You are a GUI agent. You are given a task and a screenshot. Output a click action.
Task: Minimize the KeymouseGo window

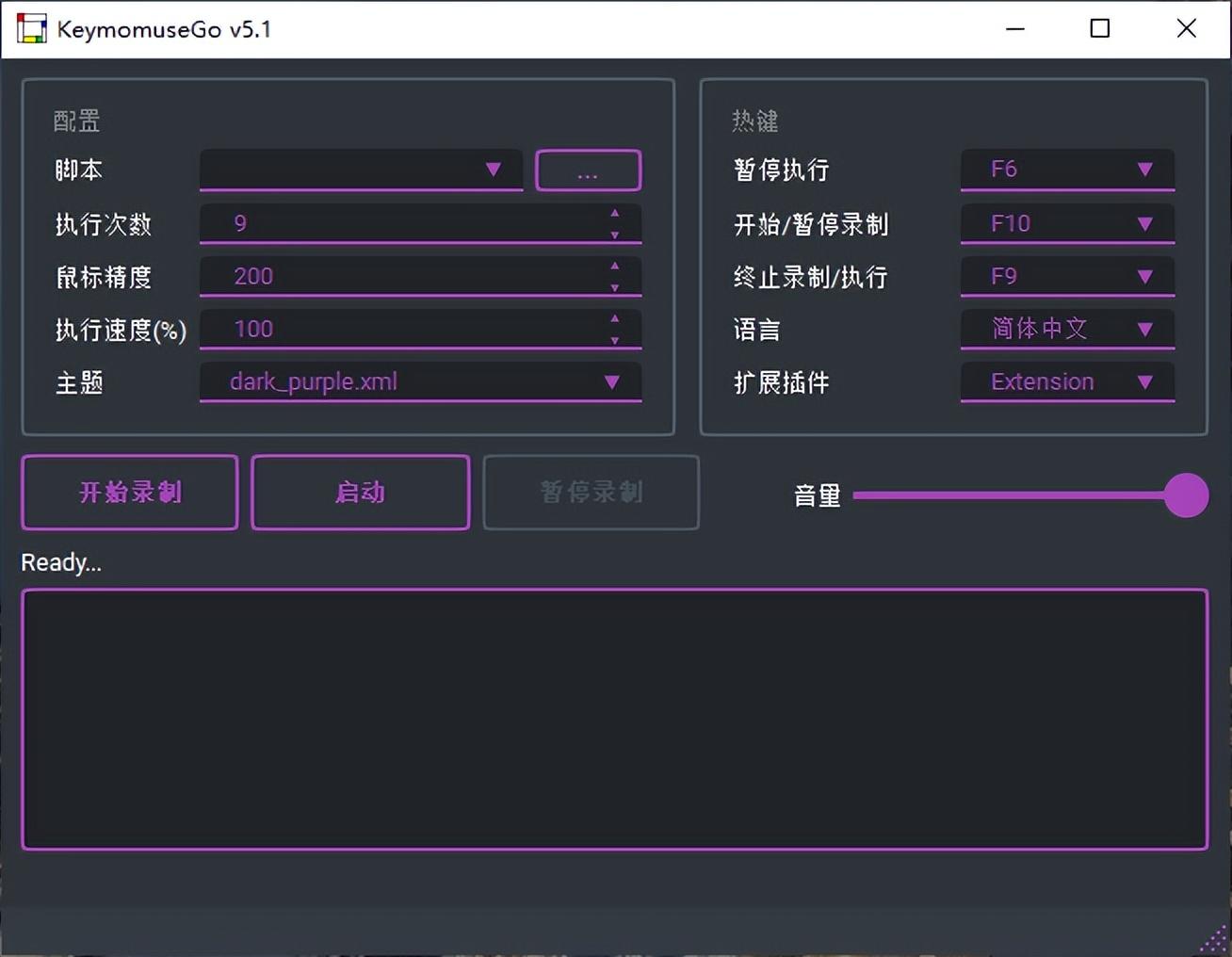click(x=1015, y=28)
